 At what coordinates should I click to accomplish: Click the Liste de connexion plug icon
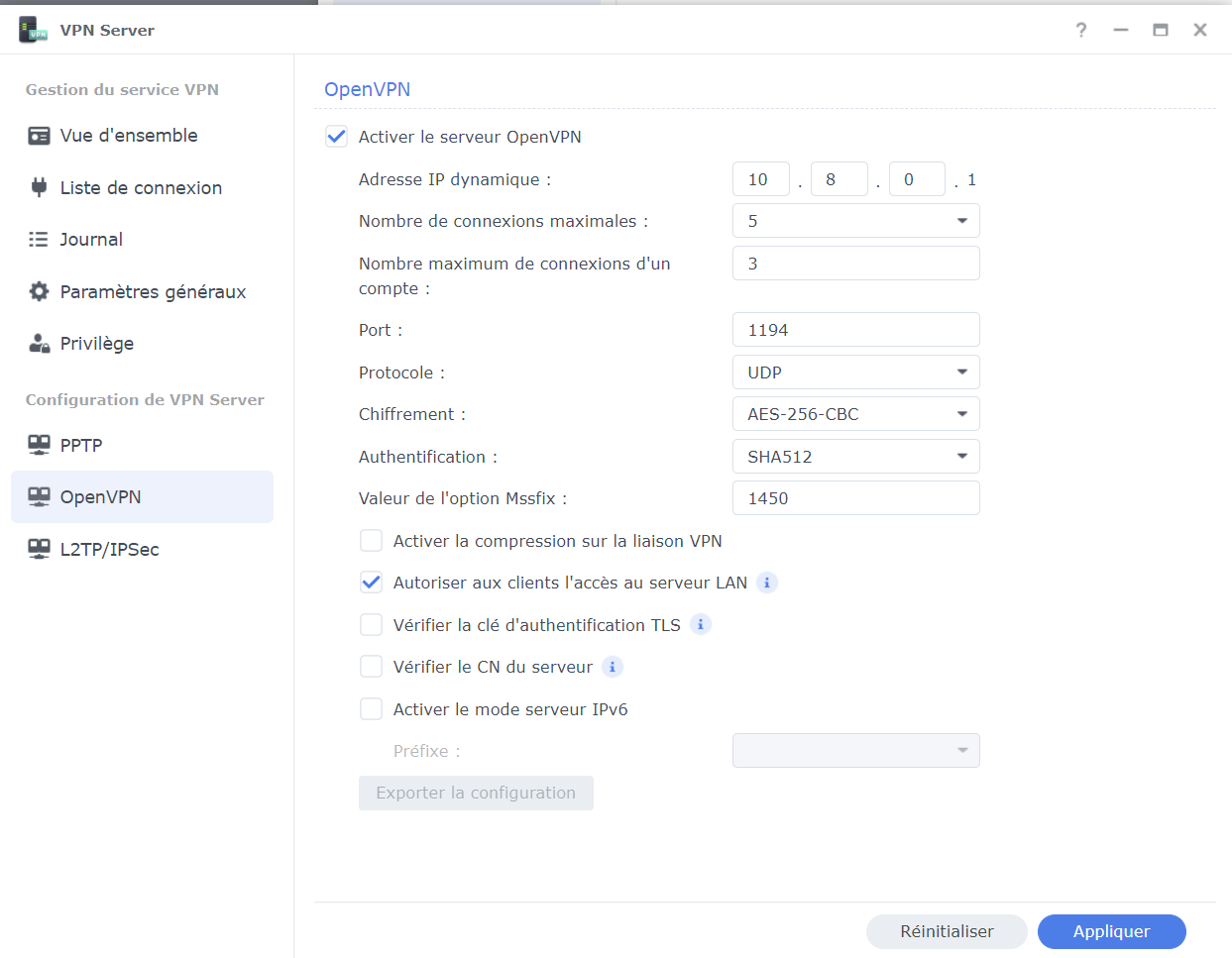coord(39,187)
